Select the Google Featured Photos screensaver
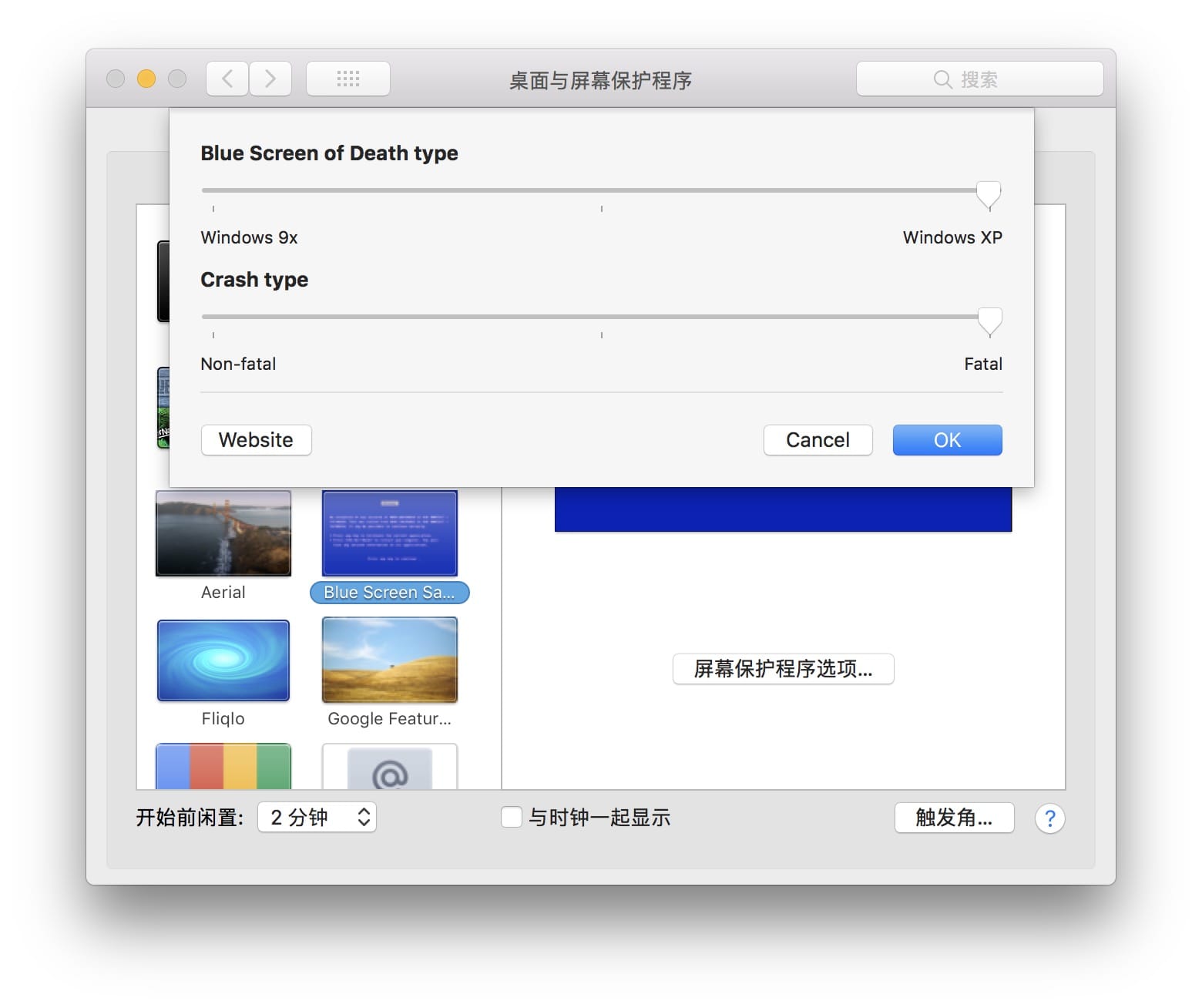This screenshot has width=1202, height=1008. [x=390, y=660]
